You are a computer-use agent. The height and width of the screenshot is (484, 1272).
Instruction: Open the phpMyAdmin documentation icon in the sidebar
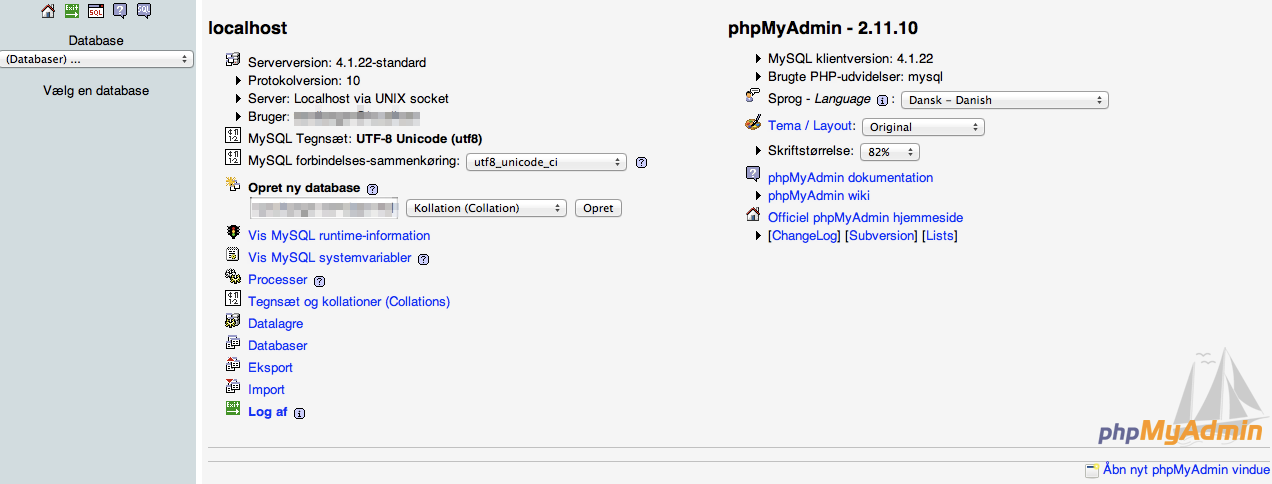(x=120, y=11)
